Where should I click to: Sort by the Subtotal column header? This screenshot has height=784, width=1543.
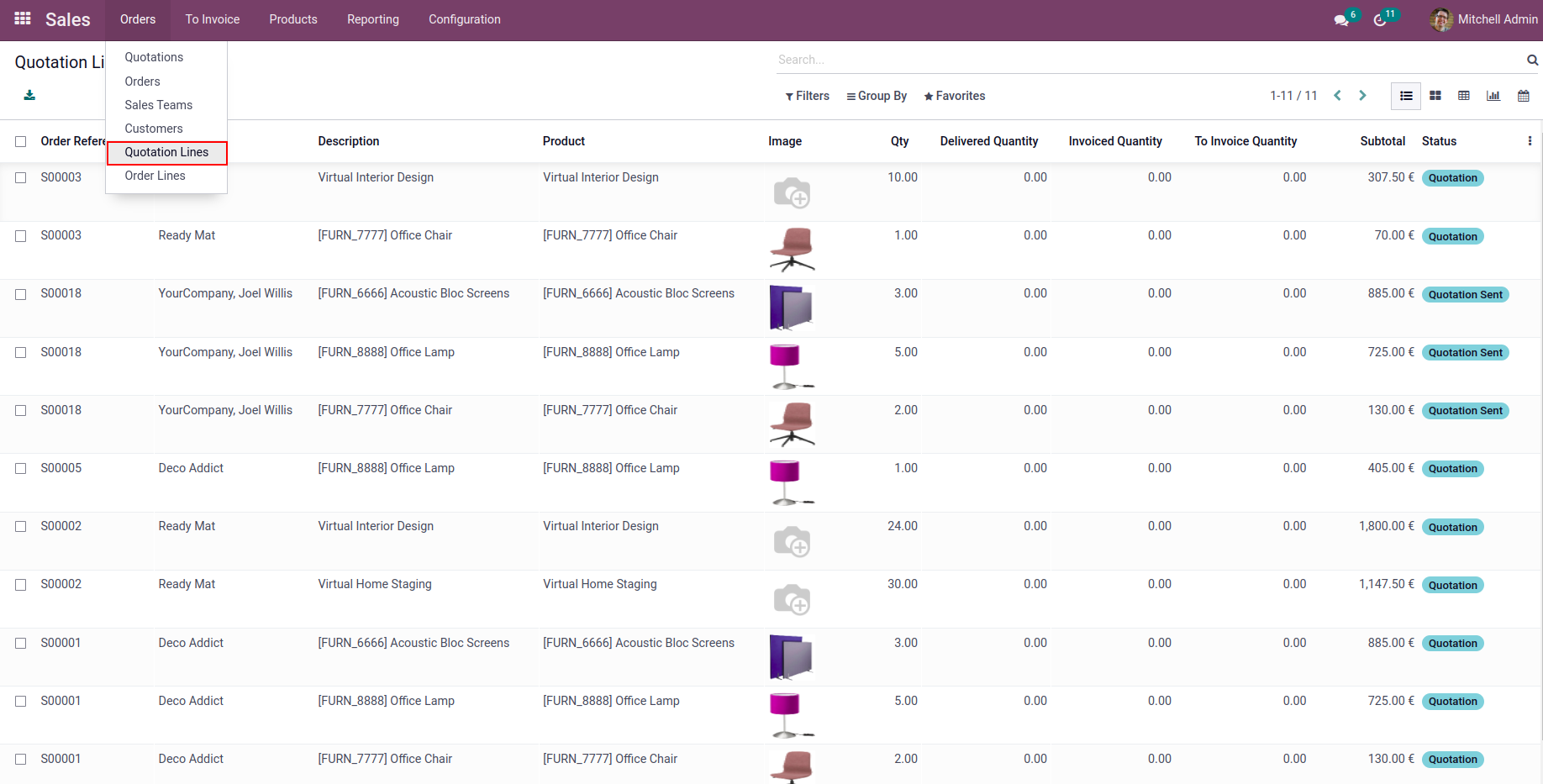1382,141
